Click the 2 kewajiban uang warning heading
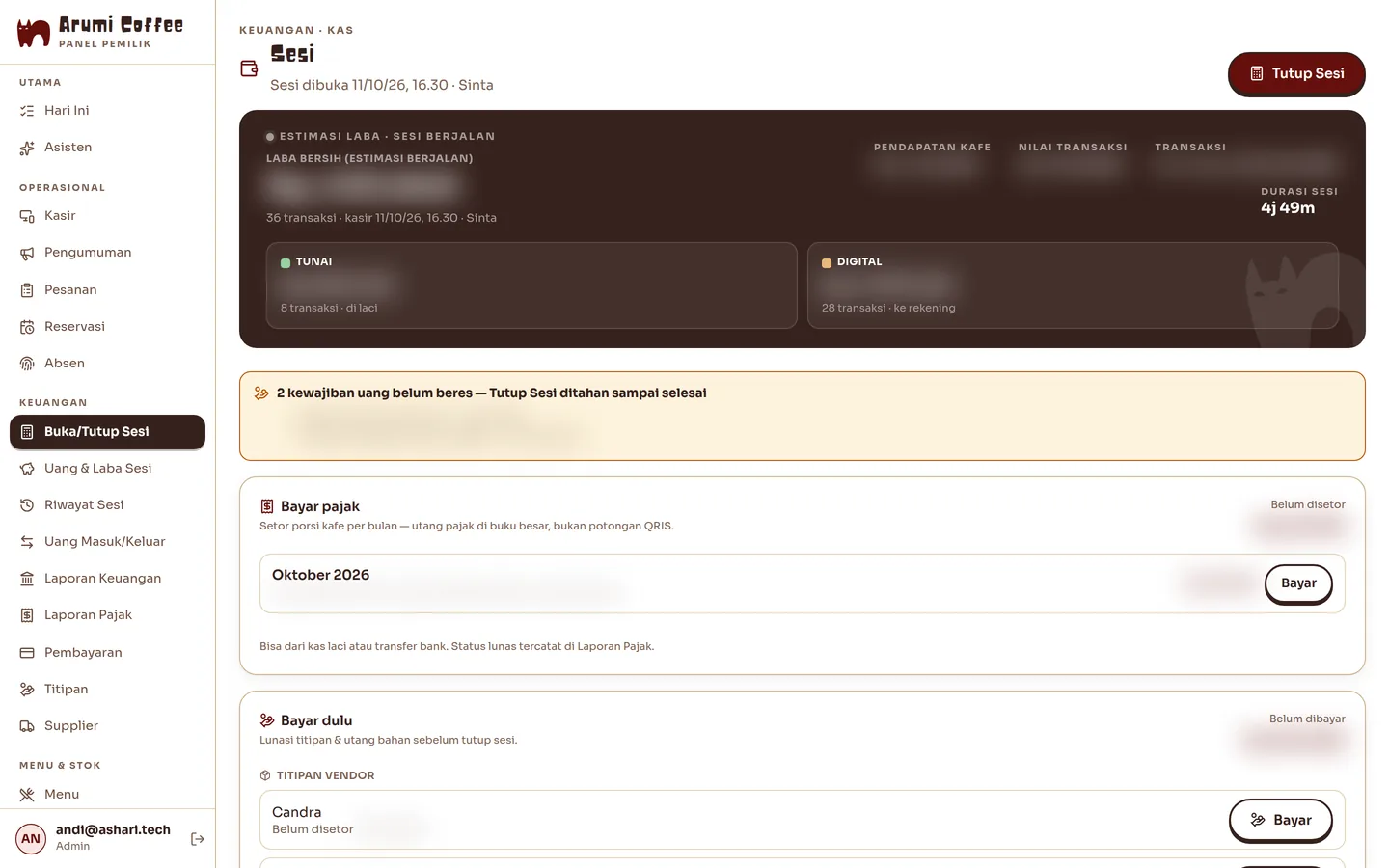This screenshot has height=868, width=1389. pos(492,393)
